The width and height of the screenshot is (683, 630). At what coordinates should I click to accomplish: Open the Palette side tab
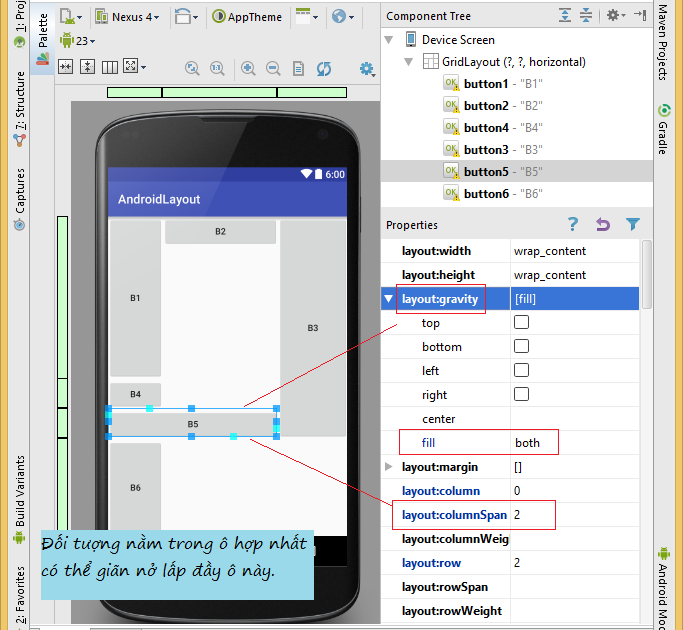42,39
